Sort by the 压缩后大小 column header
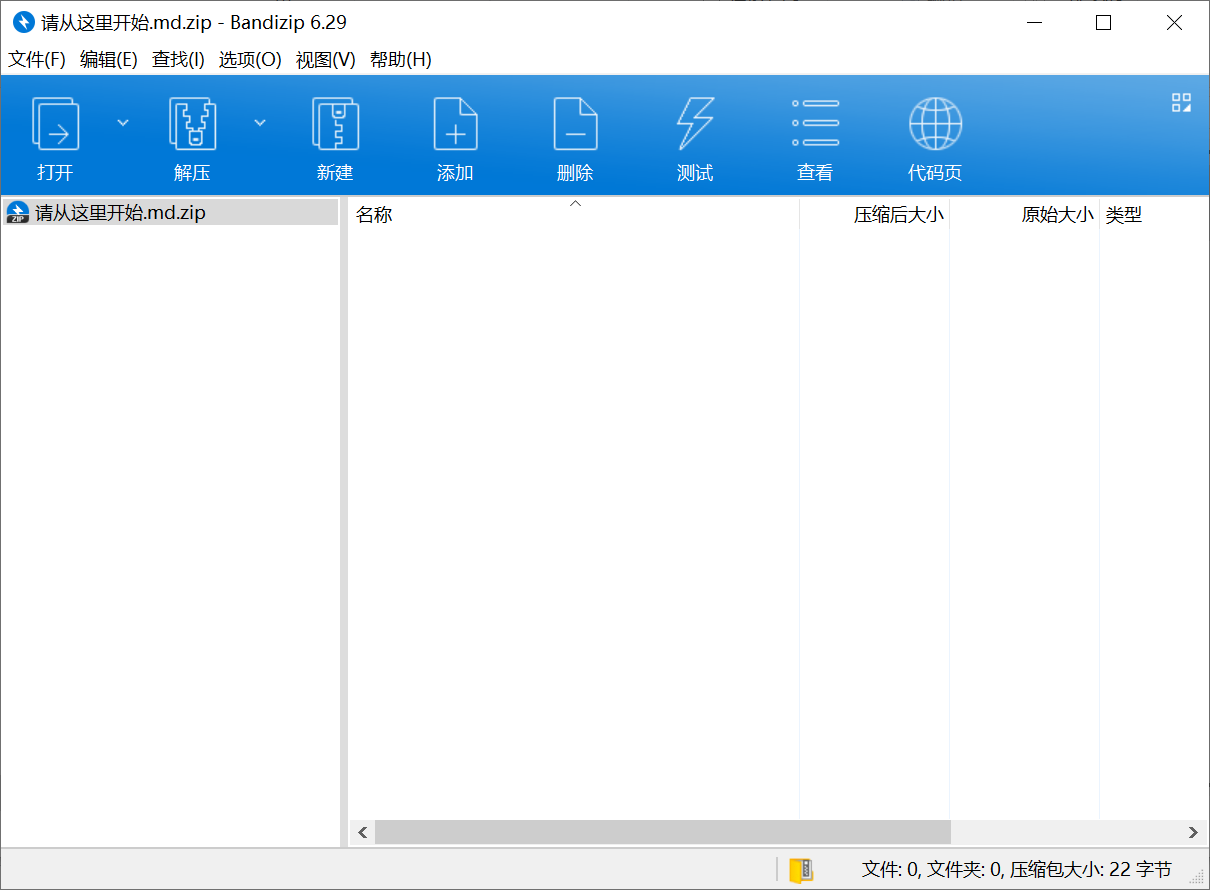The width and height of the screenshot is (1210, 890). 875,214
